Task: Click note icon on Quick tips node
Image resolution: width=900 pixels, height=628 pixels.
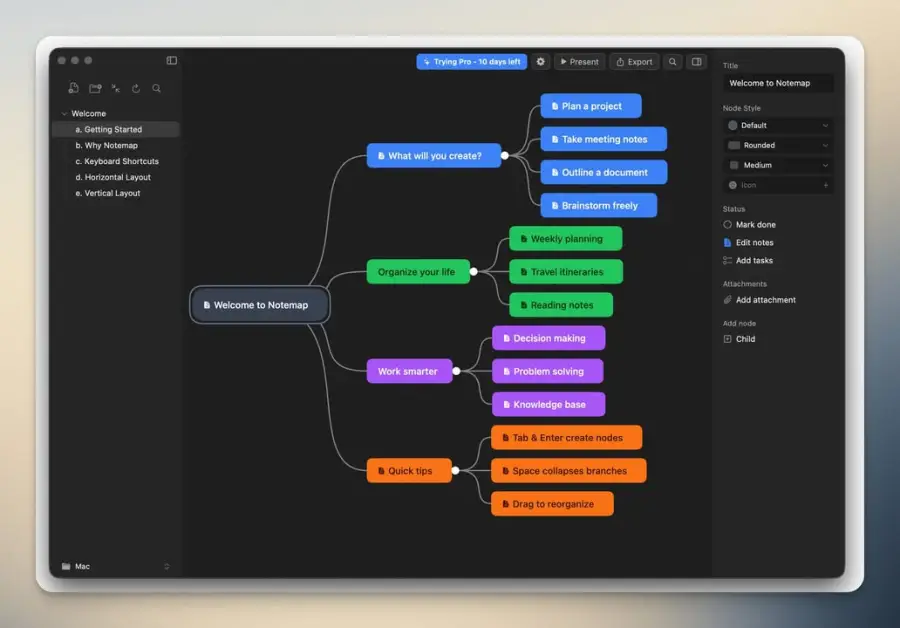Action: (x=381, y=471)
